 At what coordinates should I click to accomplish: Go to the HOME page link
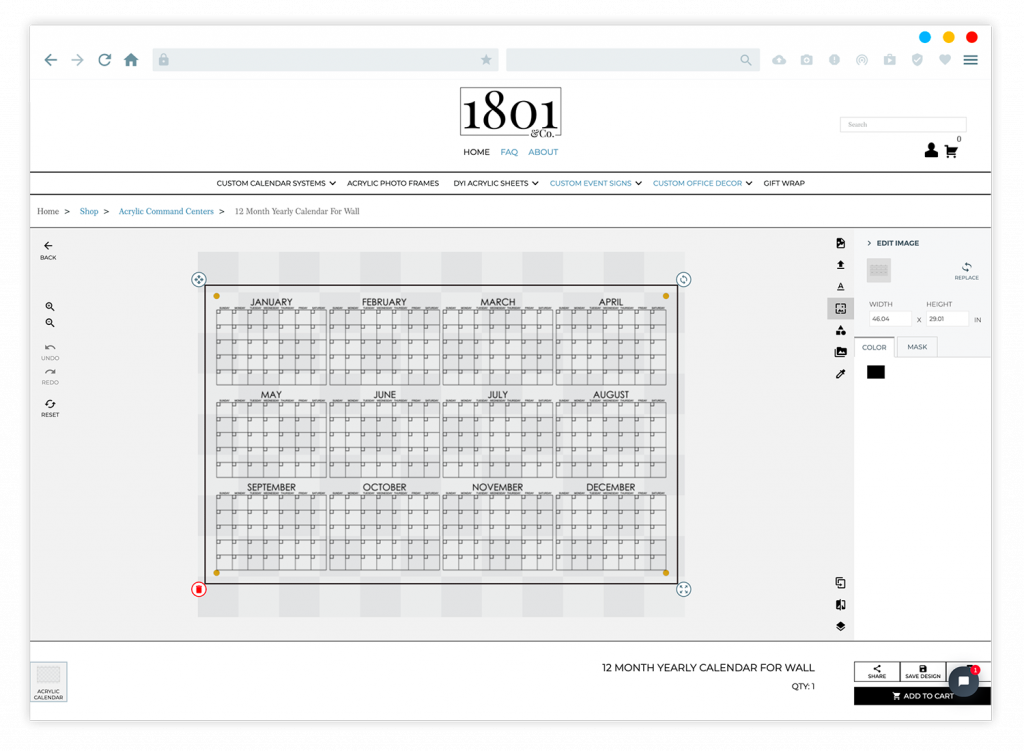476,152
